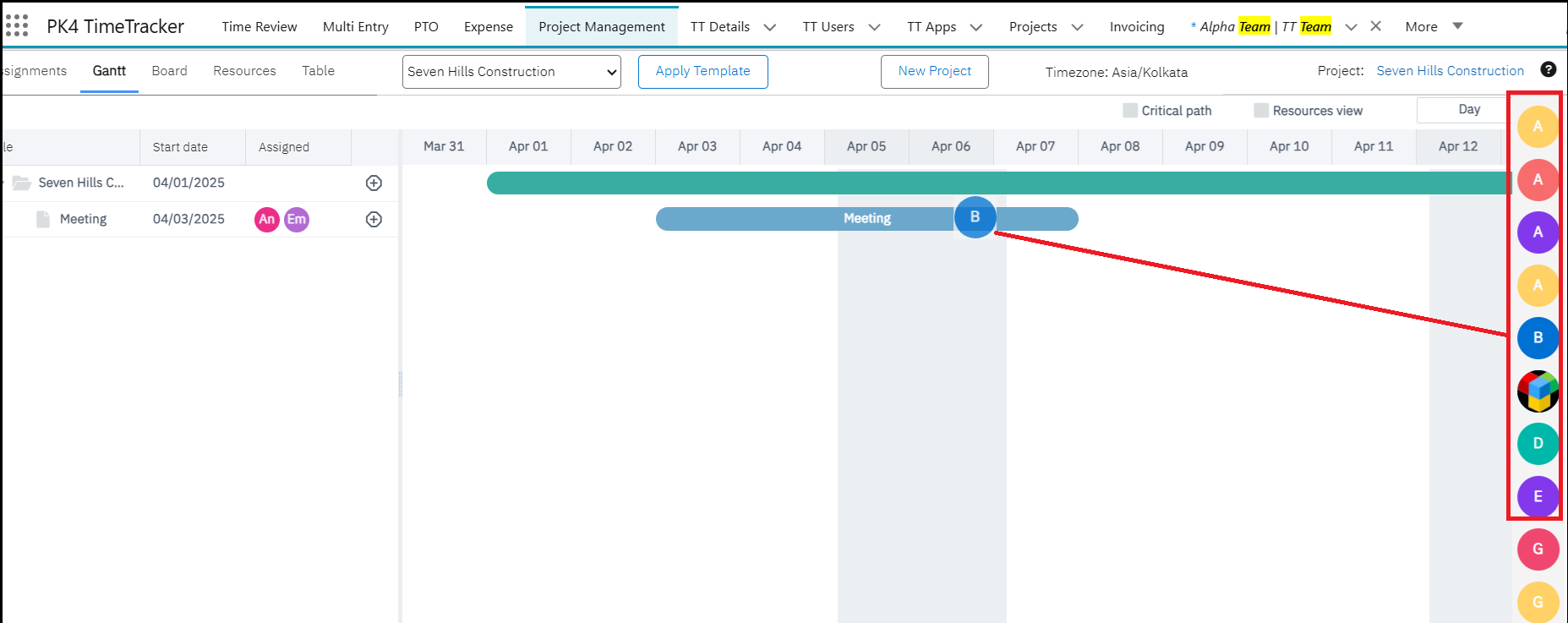1568x623 pixels.
Task: Click the Mar 31 date column header
Action: pyautogui.click(x=444, y=146)
